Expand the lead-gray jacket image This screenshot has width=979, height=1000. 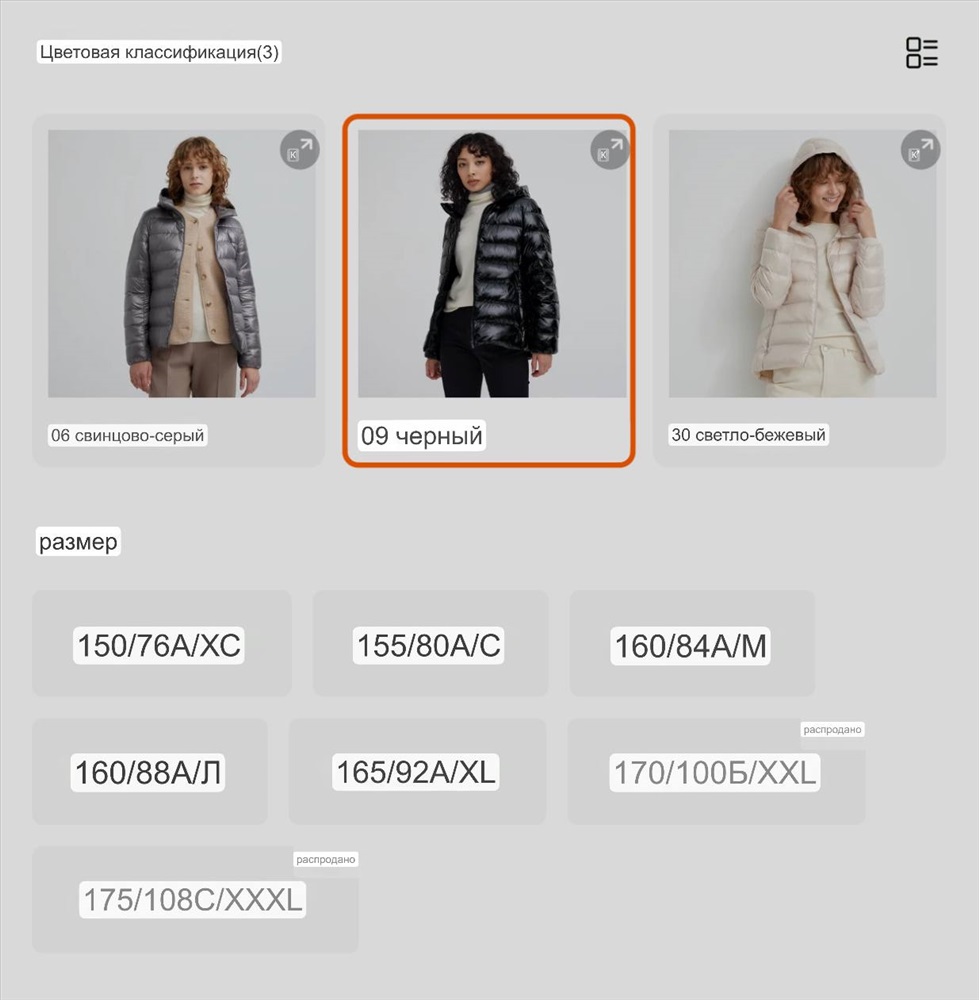click(300, 150)
